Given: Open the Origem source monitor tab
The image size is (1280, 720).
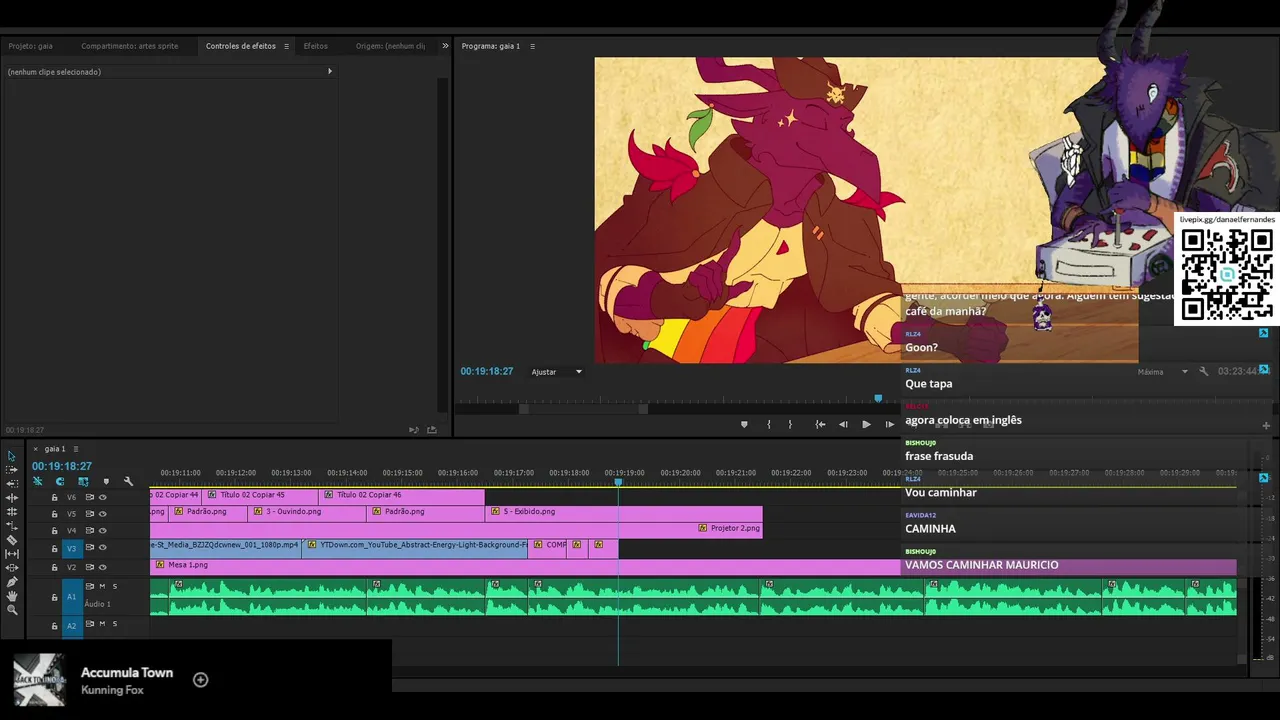Looking at the screenshot, I should 390,46.
